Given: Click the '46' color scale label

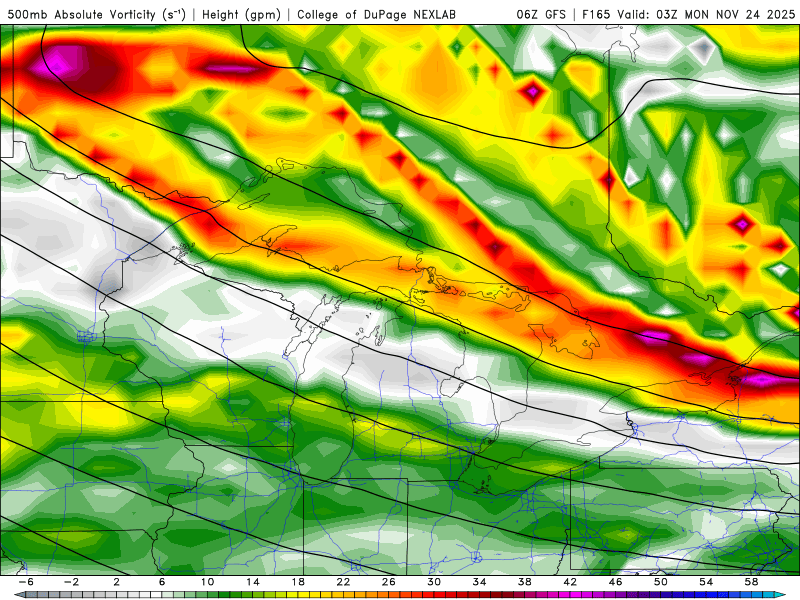Looking at the screenshot, I should coord(615,582).
